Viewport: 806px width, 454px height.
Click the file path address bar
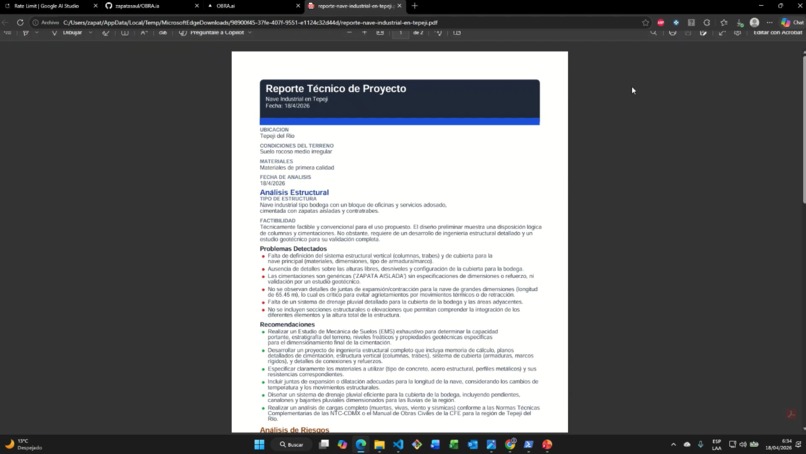pyautogui.click(x=339, y=23)
